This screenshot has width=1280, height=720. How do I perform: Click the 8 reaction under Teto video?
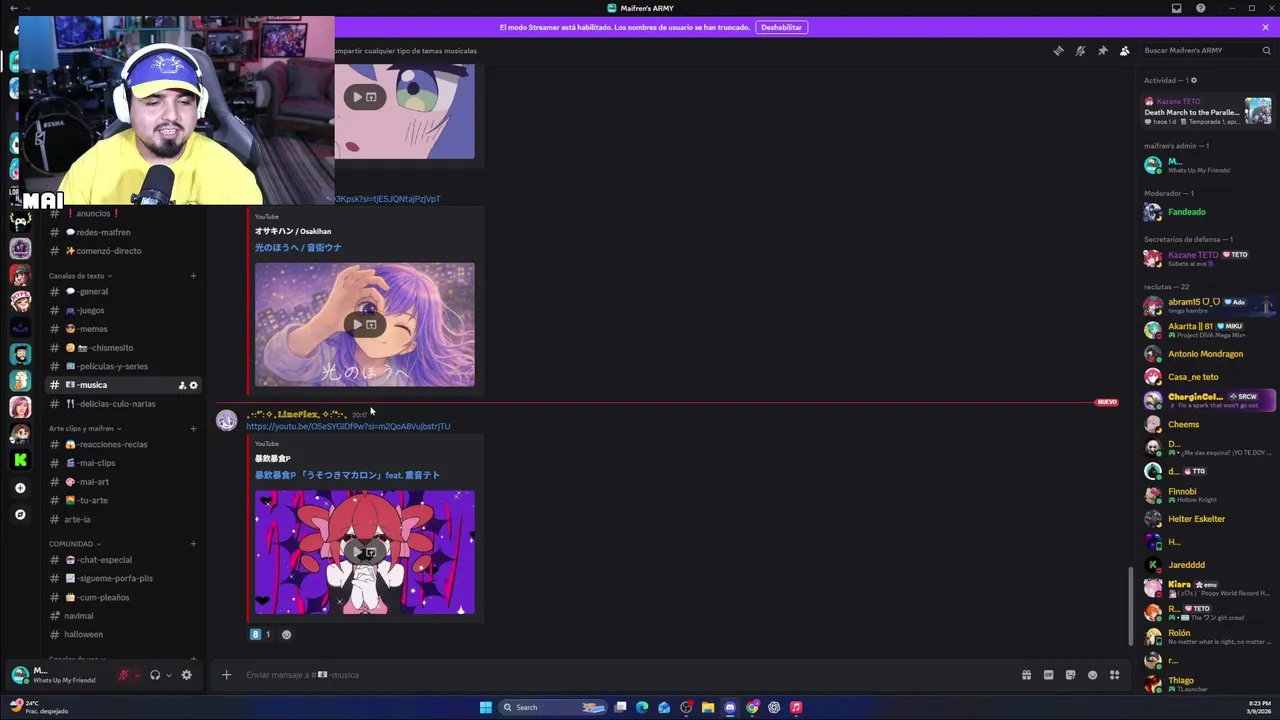(260, 634)
